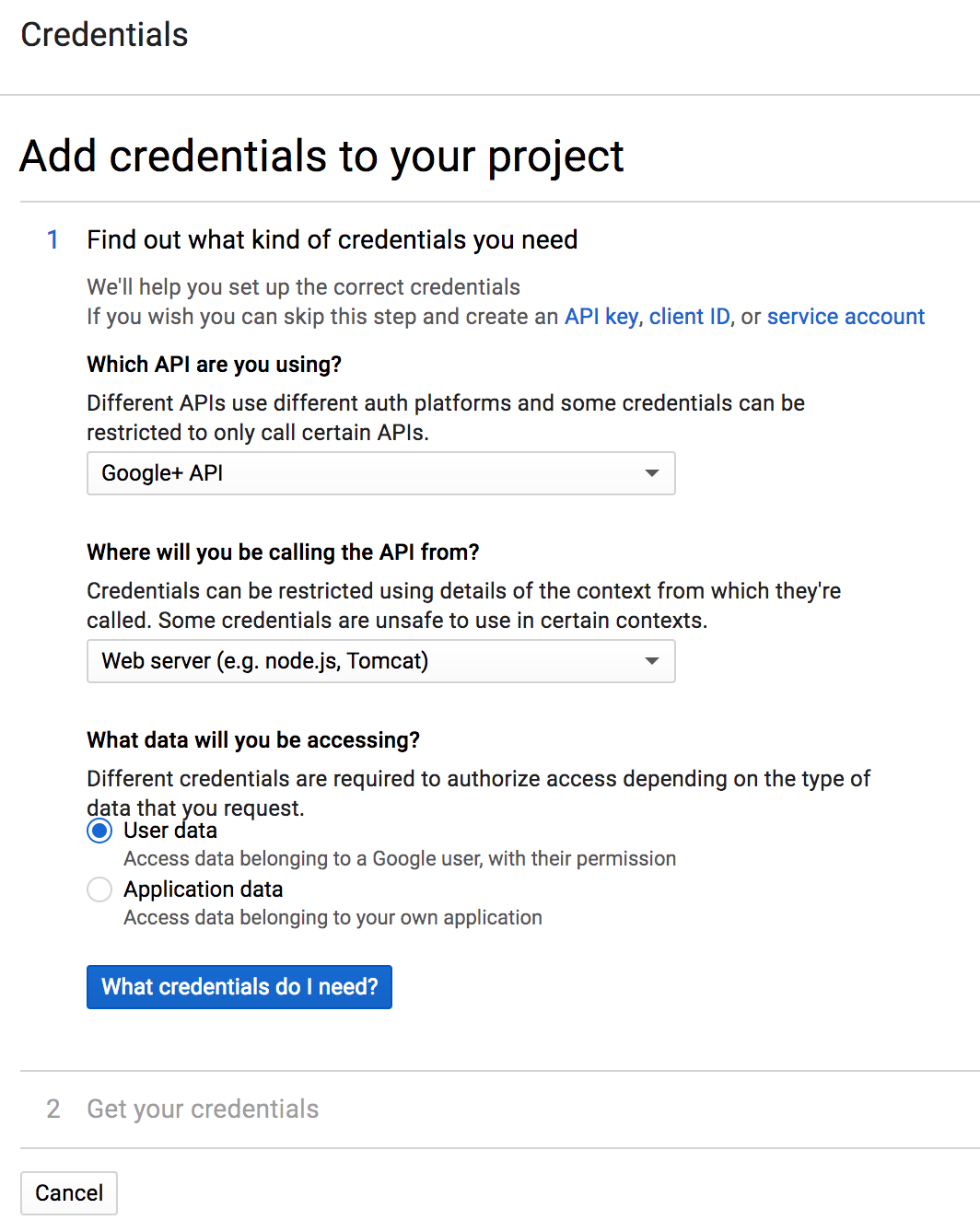The image size is (980, 1232).
Task: Open the API key link
Action: coord(601,317)
